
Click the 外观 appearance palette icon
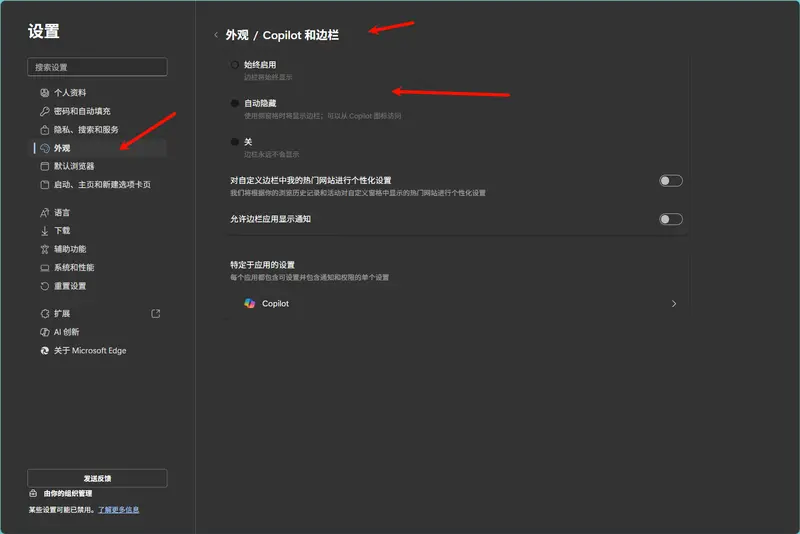[45, 148]
